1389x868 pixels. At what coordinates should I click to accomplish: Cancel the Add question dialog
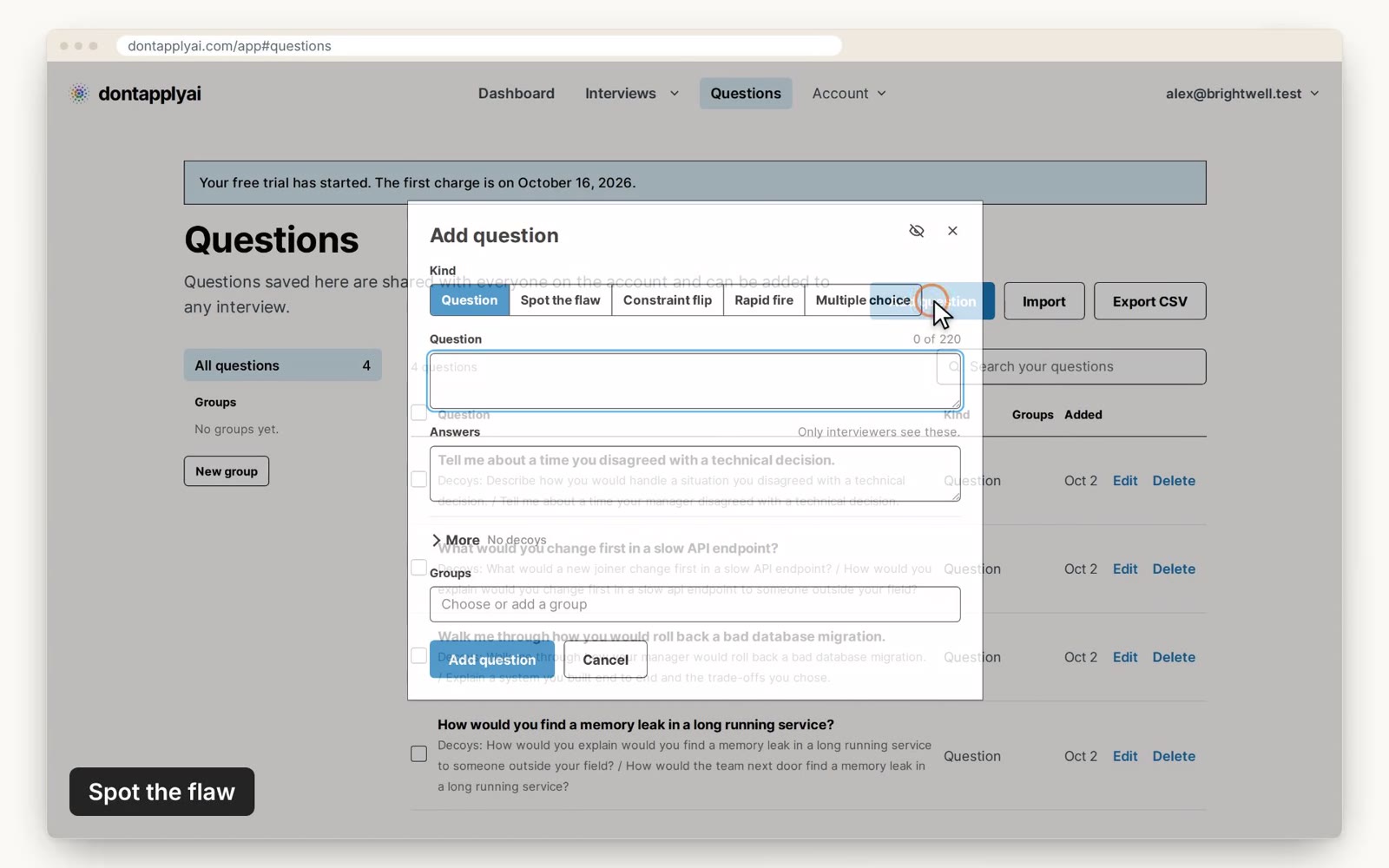(605, 660)
